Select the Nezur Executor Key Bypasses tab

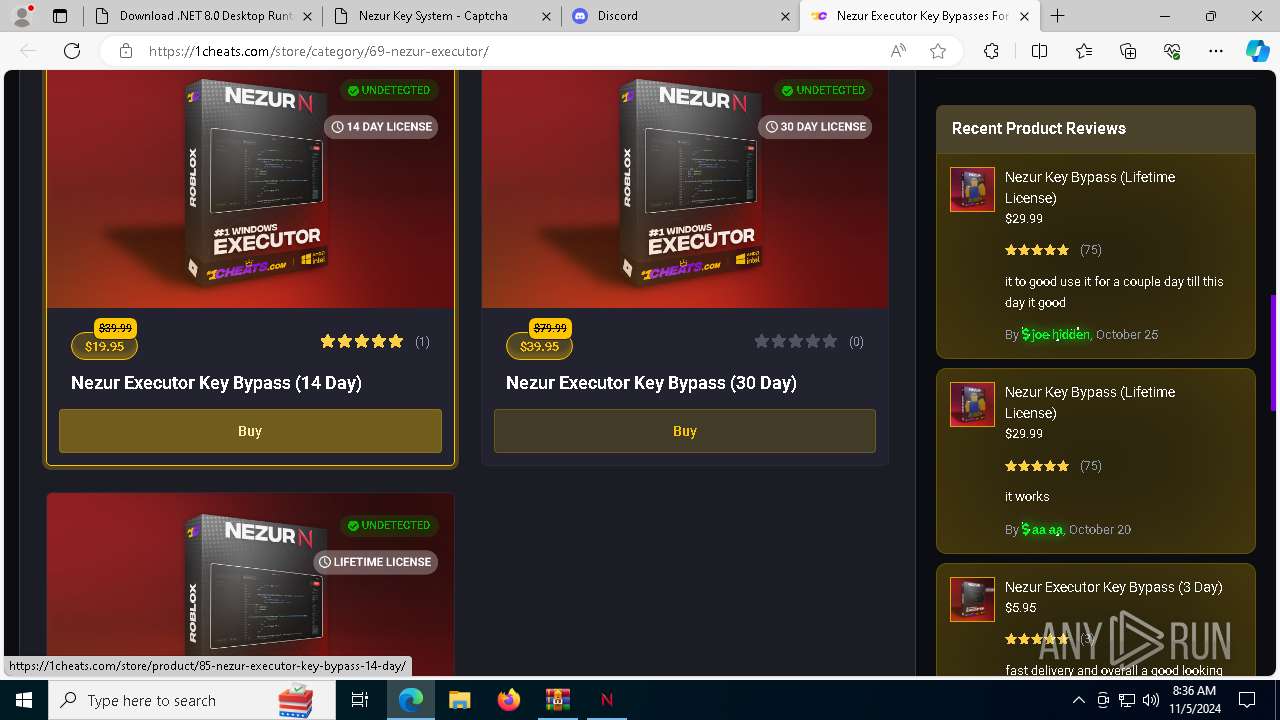(920, 16)
